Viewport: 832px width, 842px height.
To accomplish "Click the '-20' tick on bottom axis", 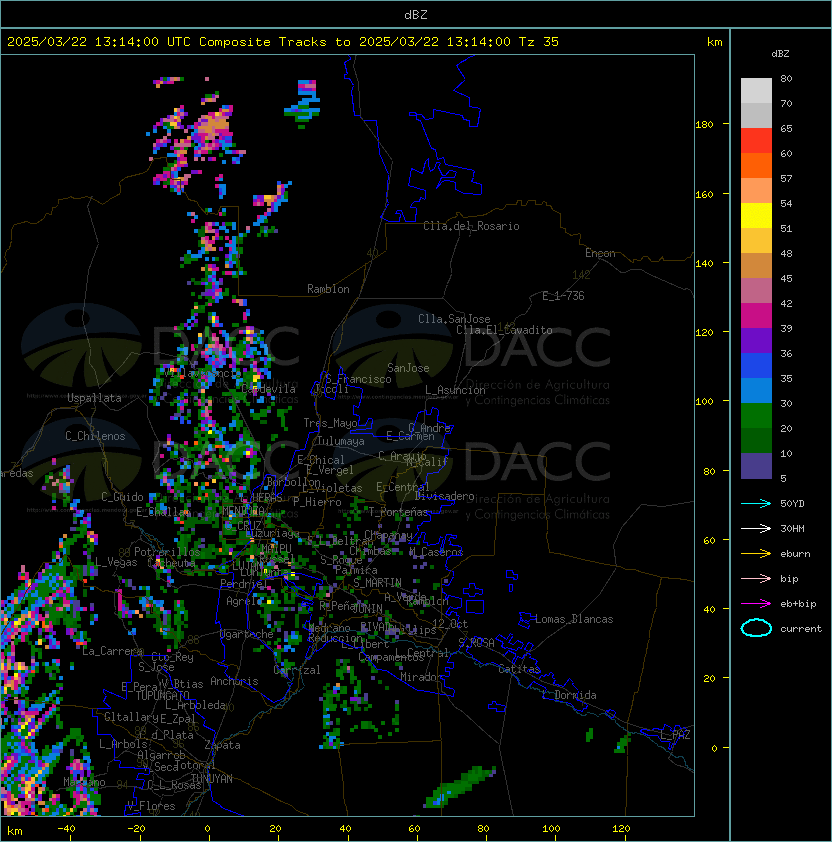I will (x=136, y=829).
